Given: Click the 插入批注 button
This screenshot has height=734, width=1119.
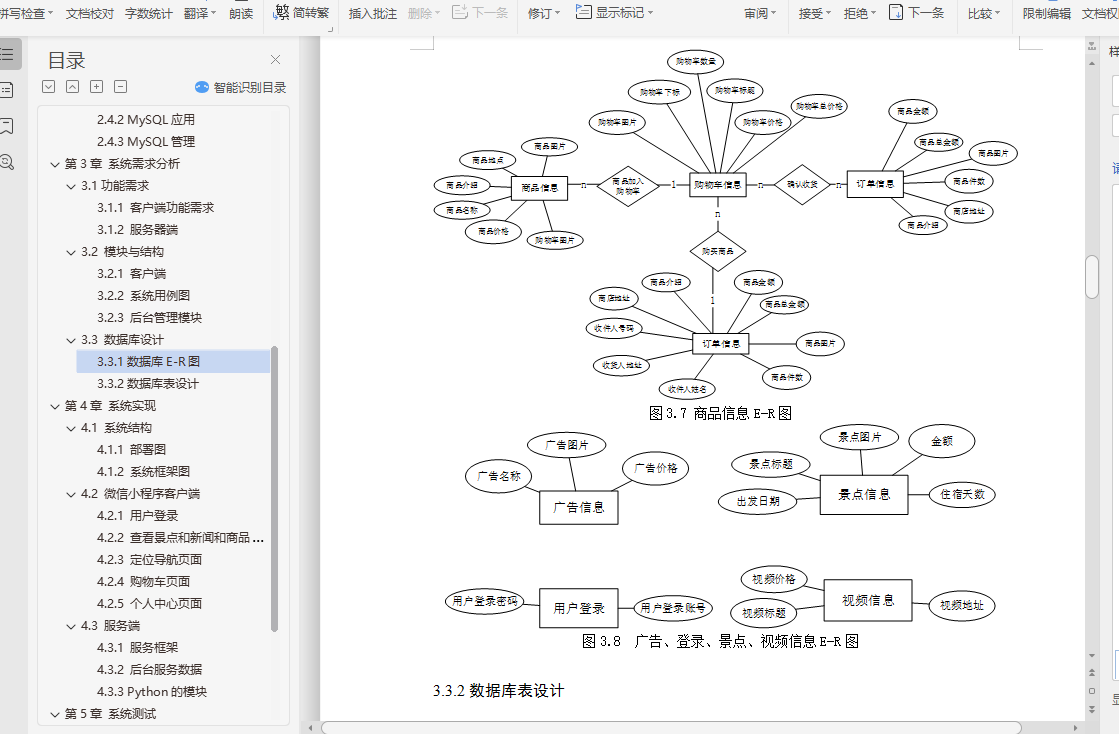Looking at the screenshot, I should tap(373, 13).
